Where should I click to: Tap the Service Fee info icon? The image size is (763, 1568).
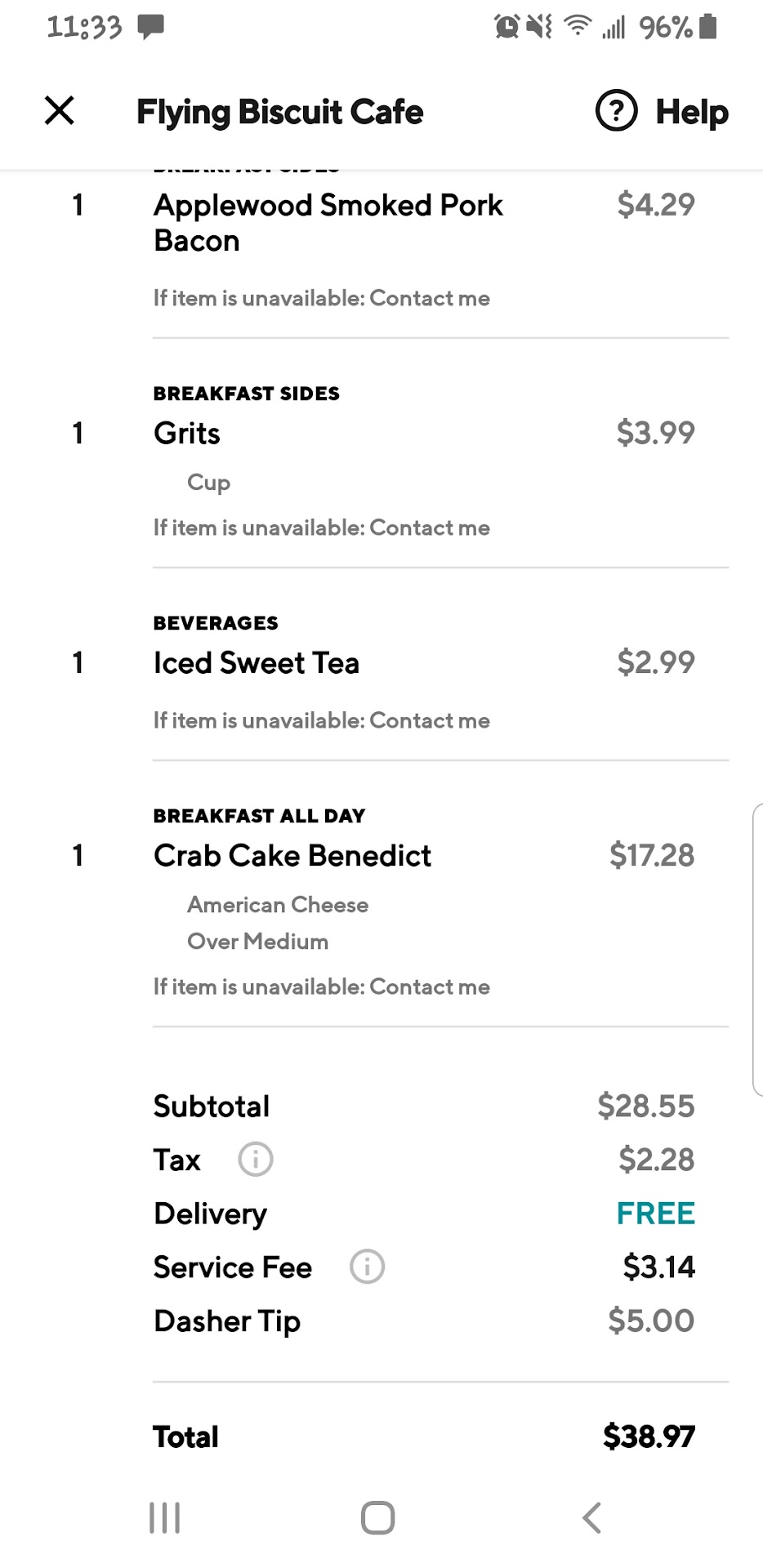pyautogui.click(x=367, y=1267)
